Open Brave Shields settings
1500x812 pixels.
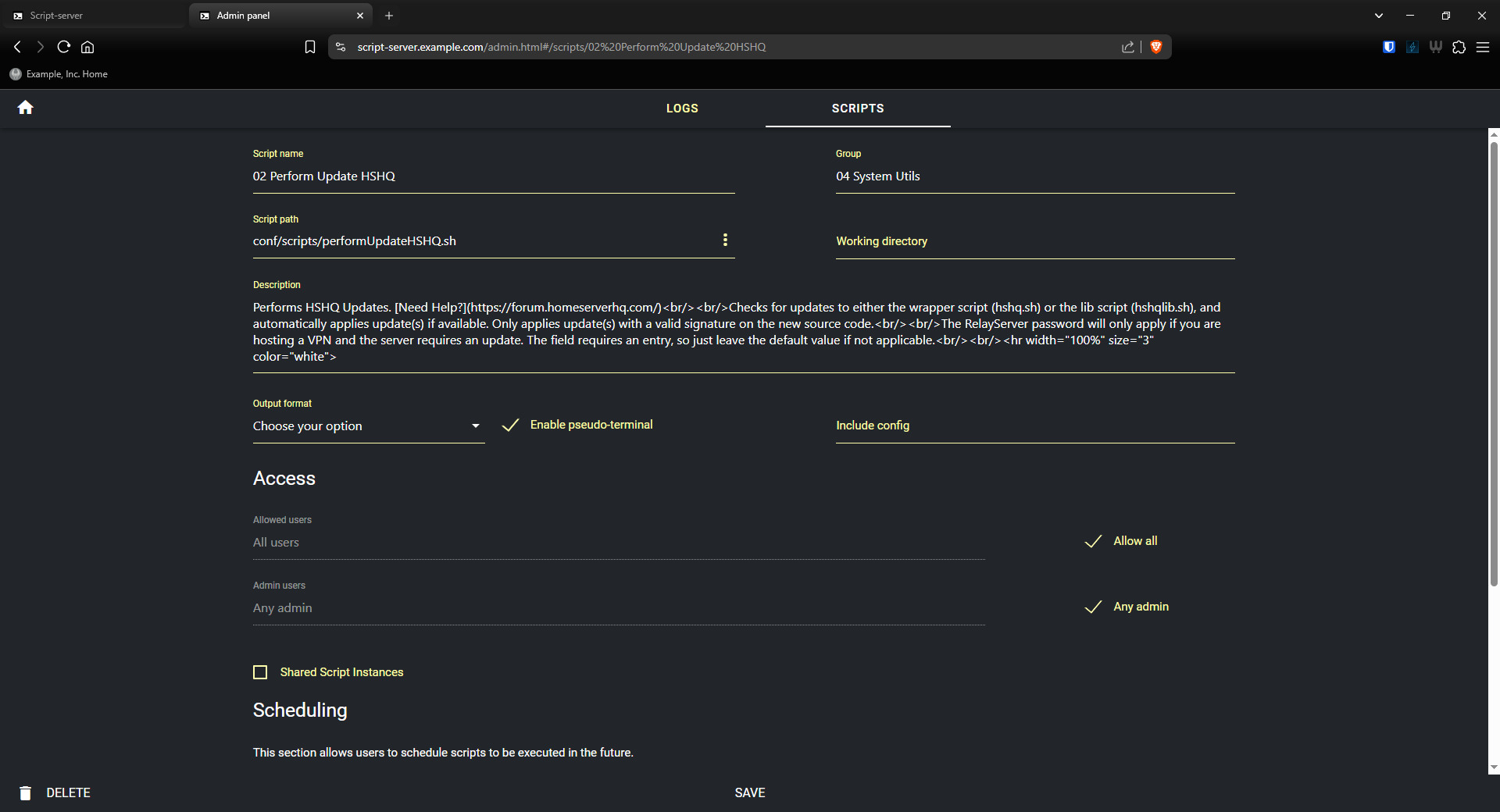point(1157,47)
